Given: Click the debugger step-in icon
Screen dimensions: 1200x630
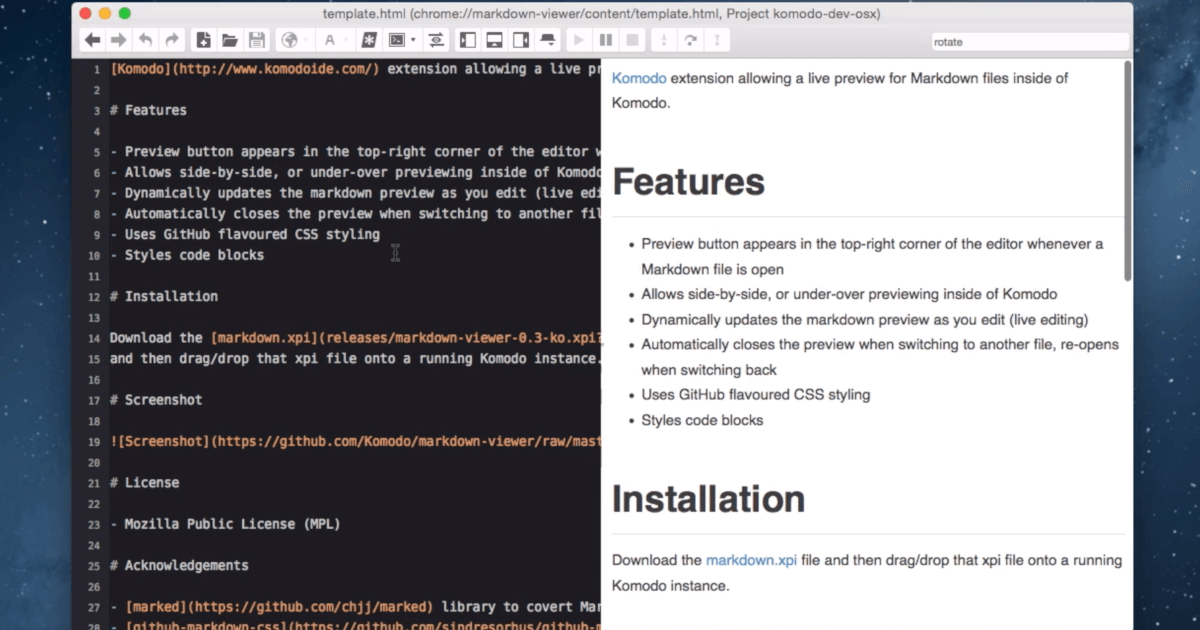Looking at the screenshot, I should 663,40.
